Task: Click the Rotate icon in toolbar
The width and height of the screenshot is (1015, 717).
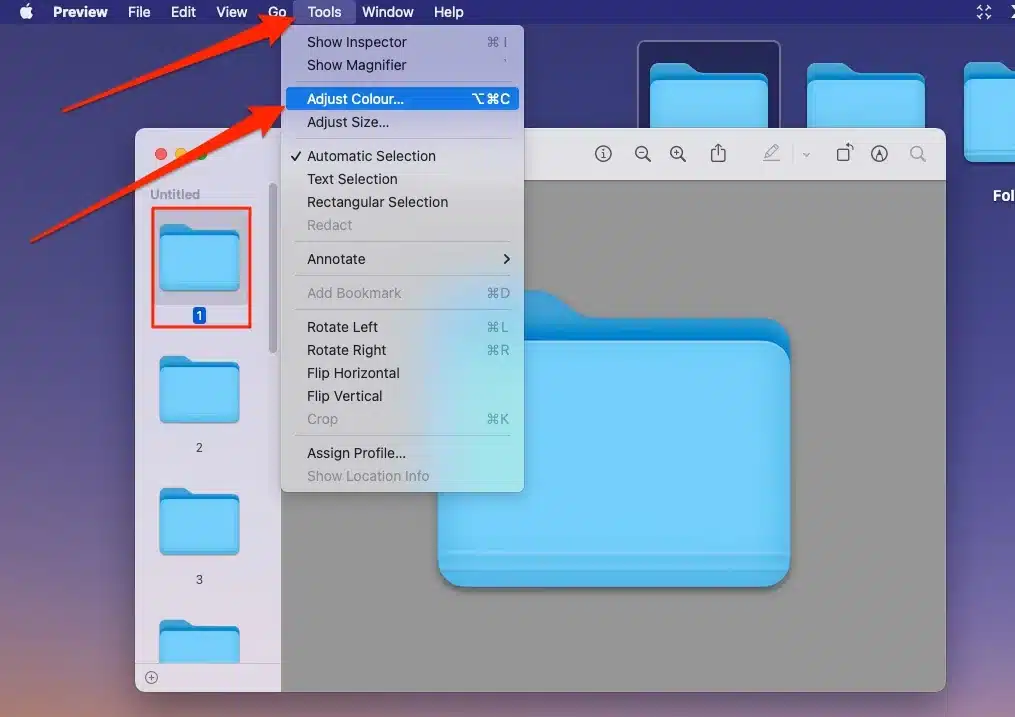Action: coord(844,153)
